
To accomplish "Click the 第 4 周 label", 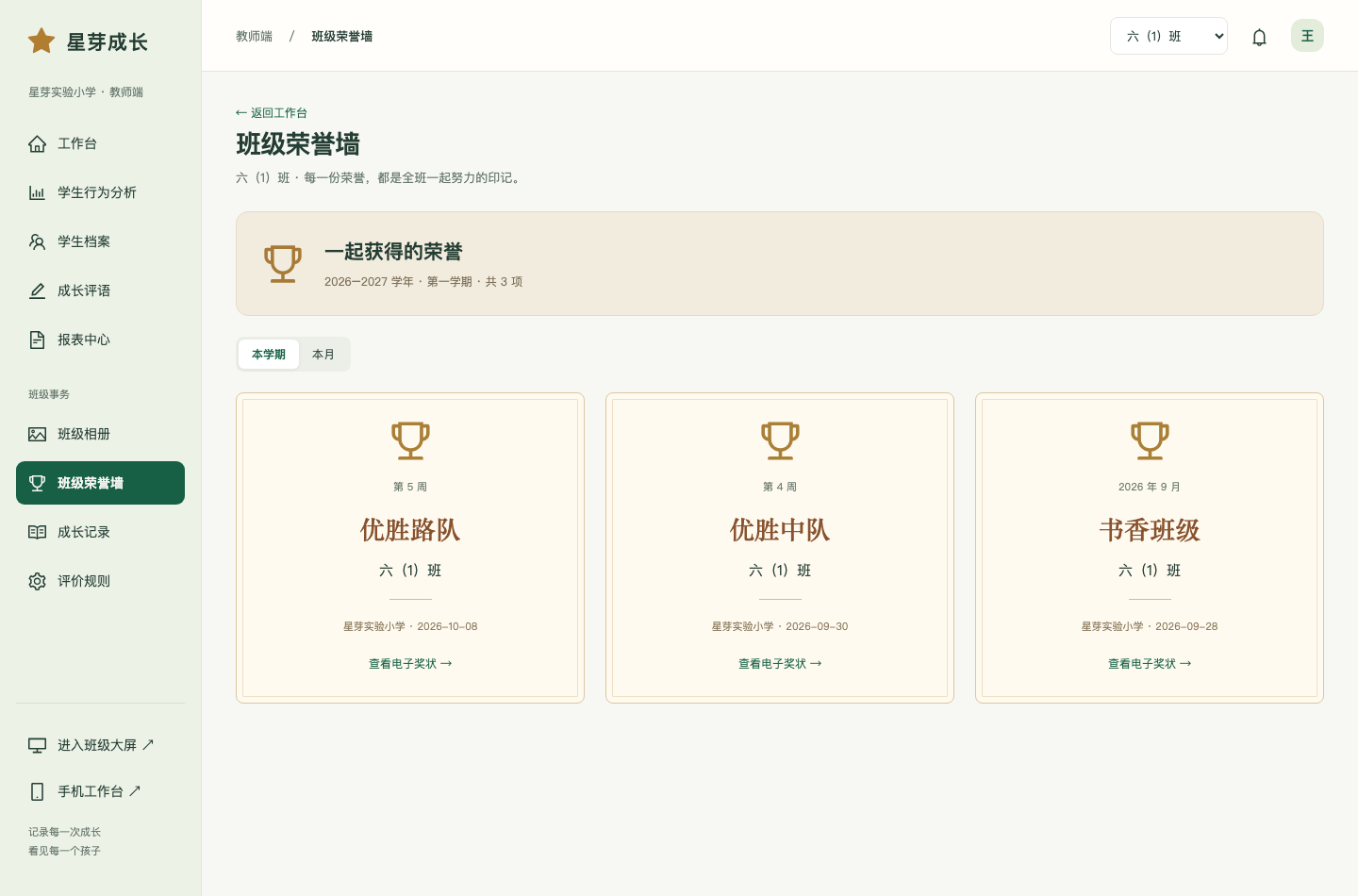I will (780, 487).
